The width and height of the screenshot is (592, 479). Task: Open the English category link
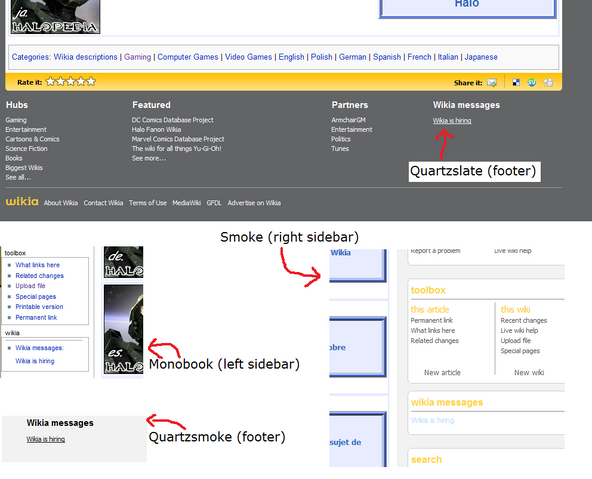tap(291, 57)
